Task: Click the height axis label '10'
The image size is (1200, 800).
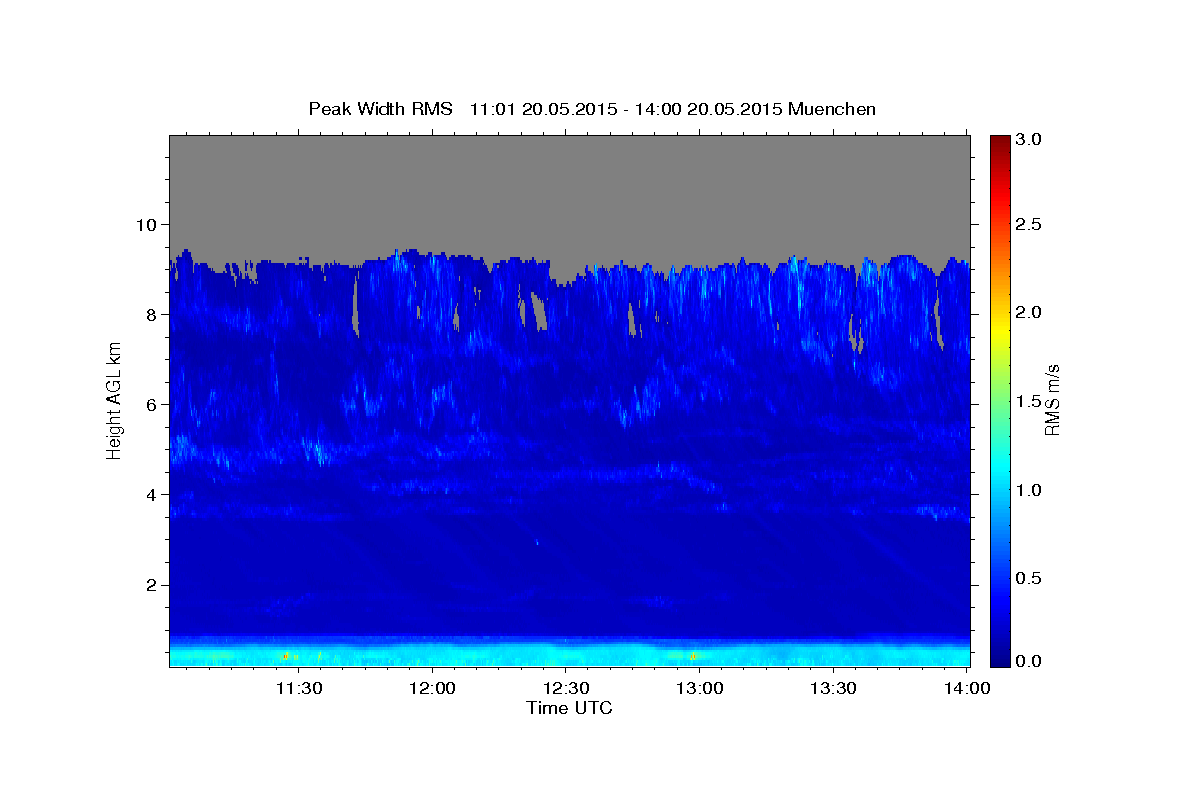Action: tap(148, 224)
